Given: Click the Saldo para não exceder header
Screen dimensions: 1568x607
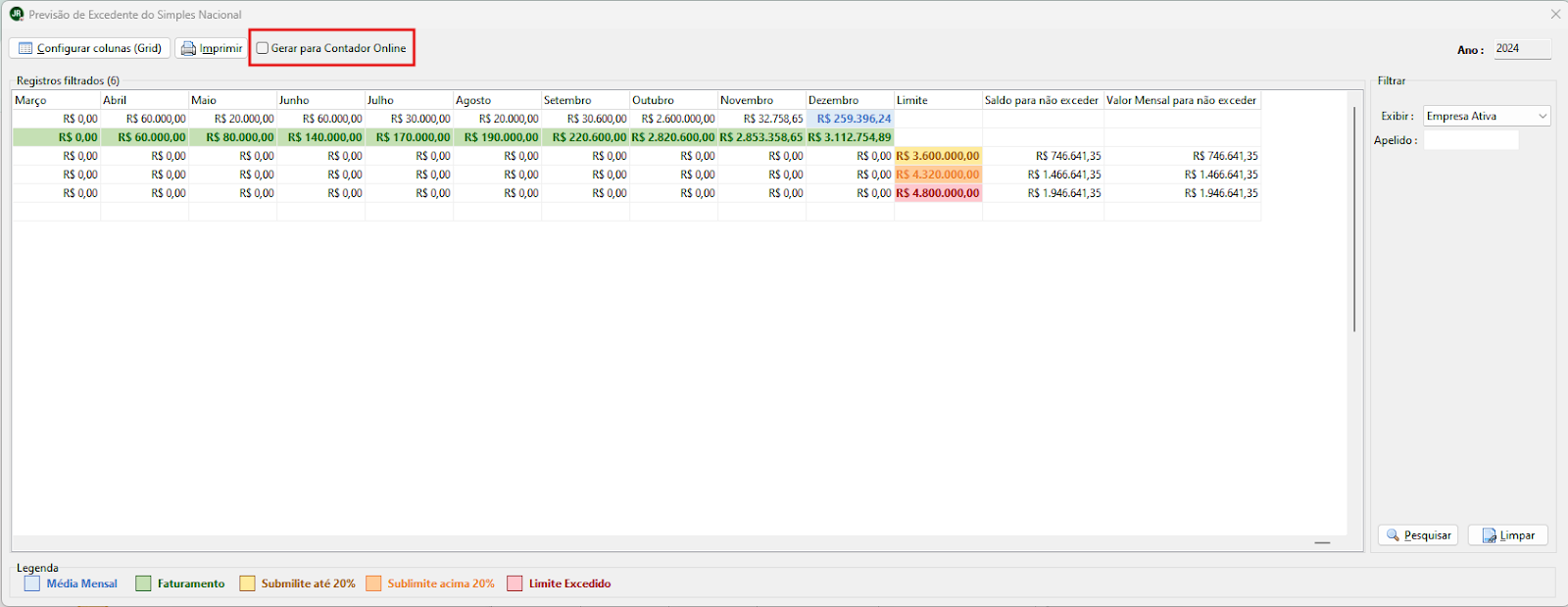Looking at the screenshot, I should [x=1042, y=100].
